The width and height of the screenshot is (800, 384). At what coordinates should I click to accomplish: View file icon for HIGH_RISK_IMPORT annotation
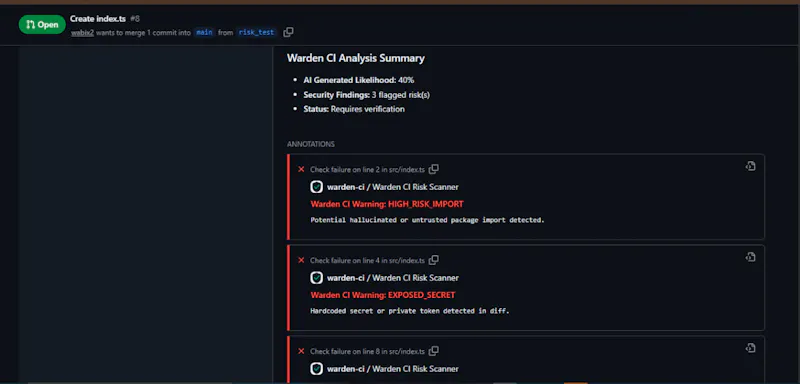coord(751,166)
